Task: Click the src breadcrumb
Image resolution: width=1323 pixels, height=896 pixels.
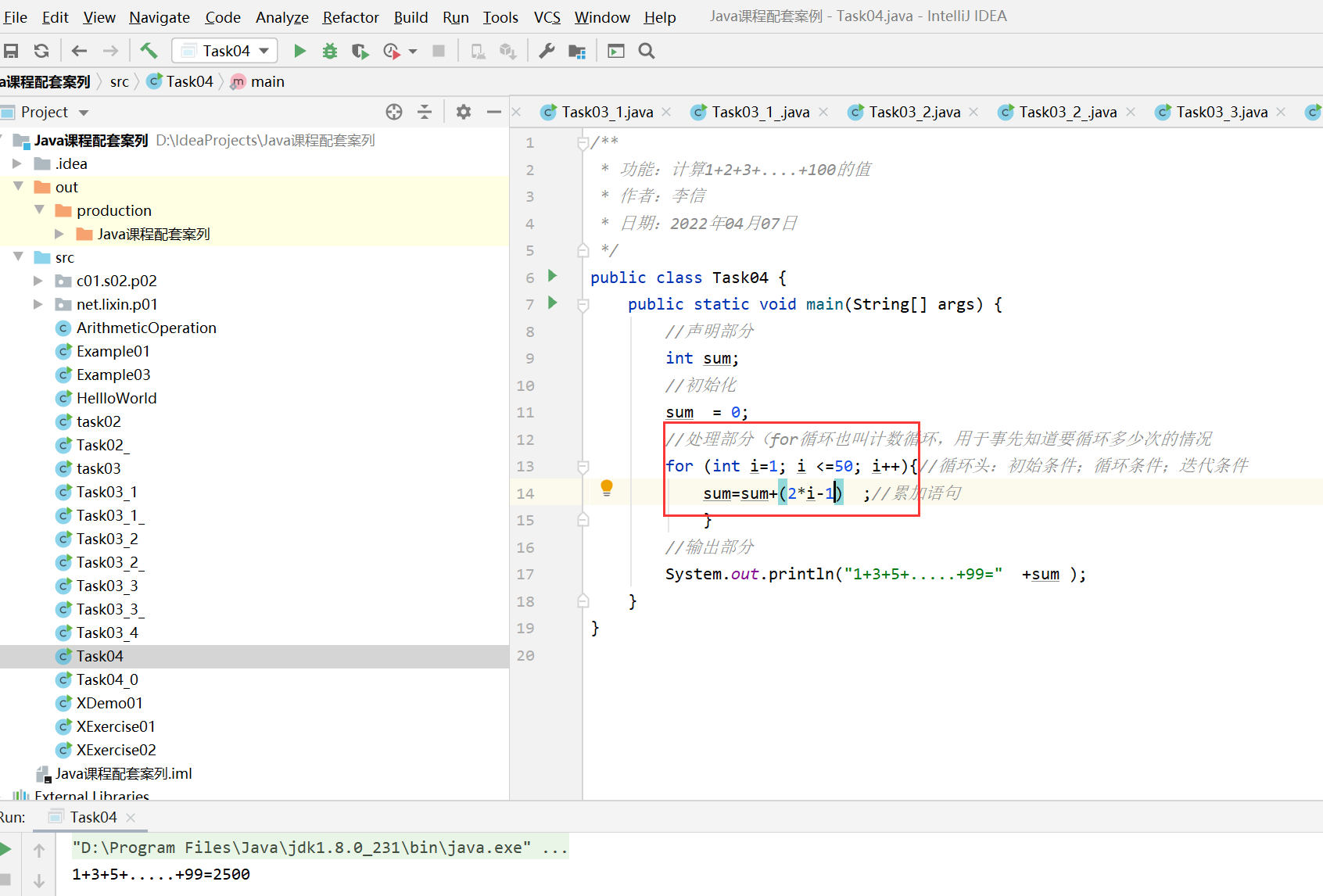Action: click(119, 81)
